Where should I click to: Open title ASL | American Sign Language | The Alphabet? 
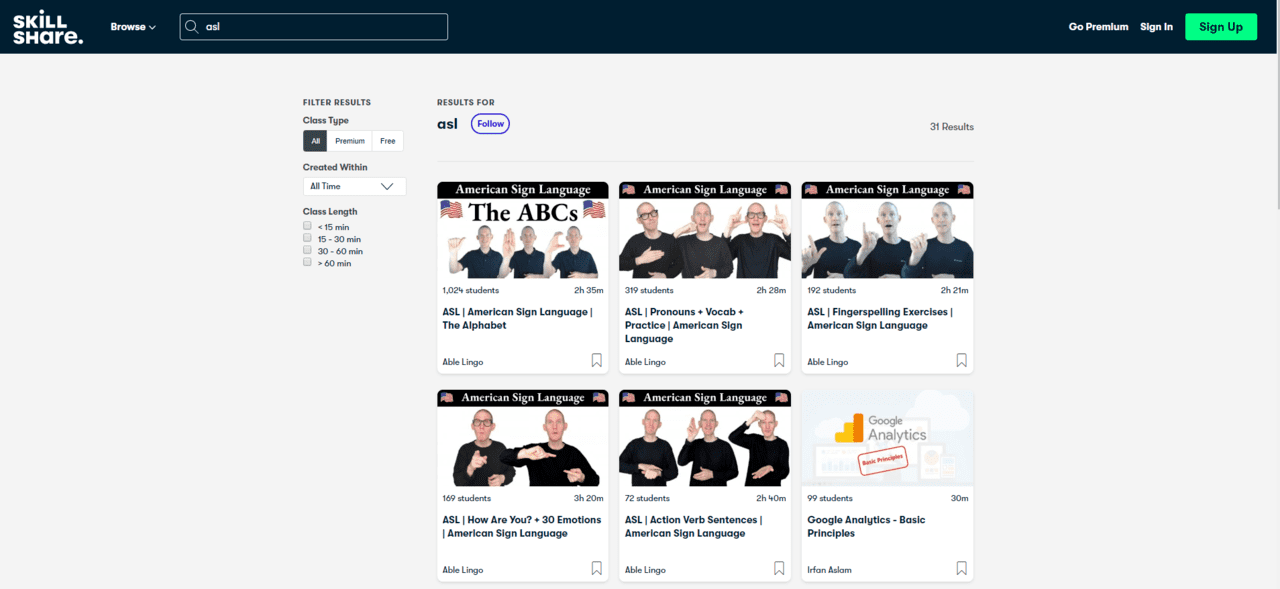tap(517, 318)
